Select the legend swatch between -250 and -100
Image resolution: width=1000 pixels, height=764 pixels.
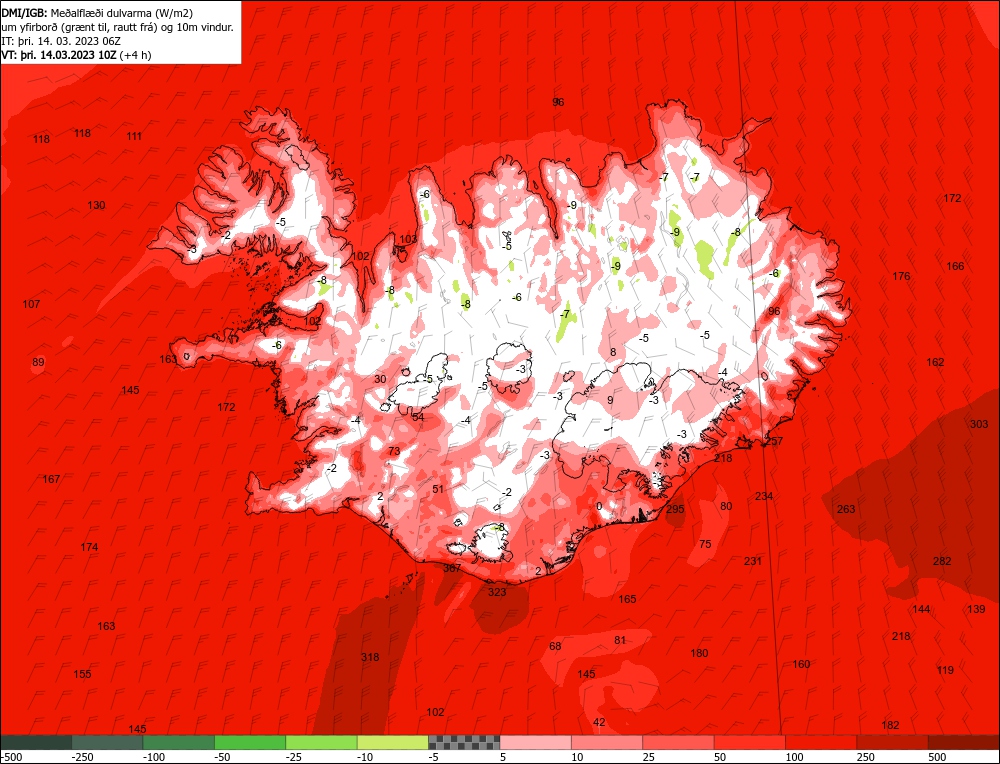tap(107, 742)
